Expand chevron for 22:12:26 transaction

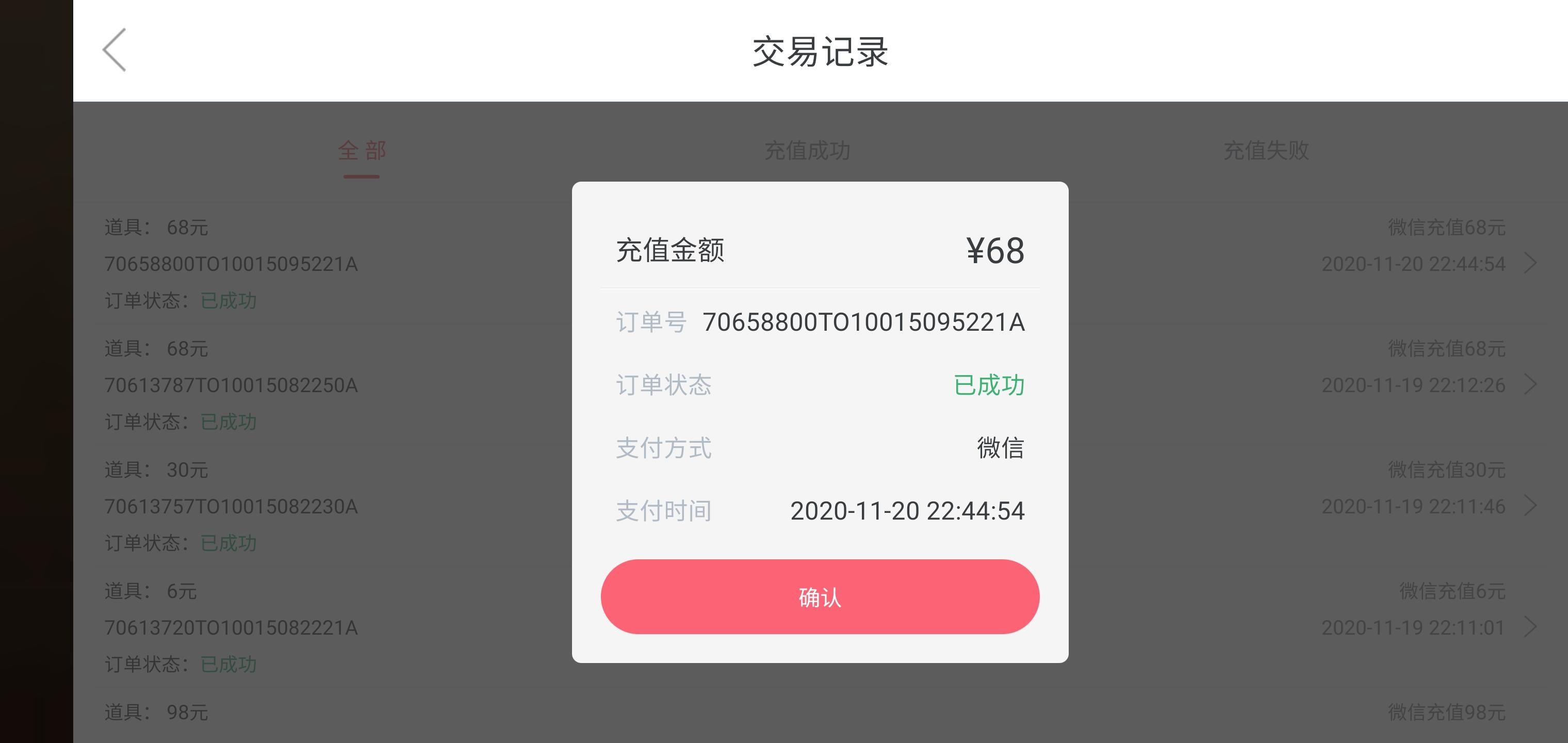tap(1531, 385)
